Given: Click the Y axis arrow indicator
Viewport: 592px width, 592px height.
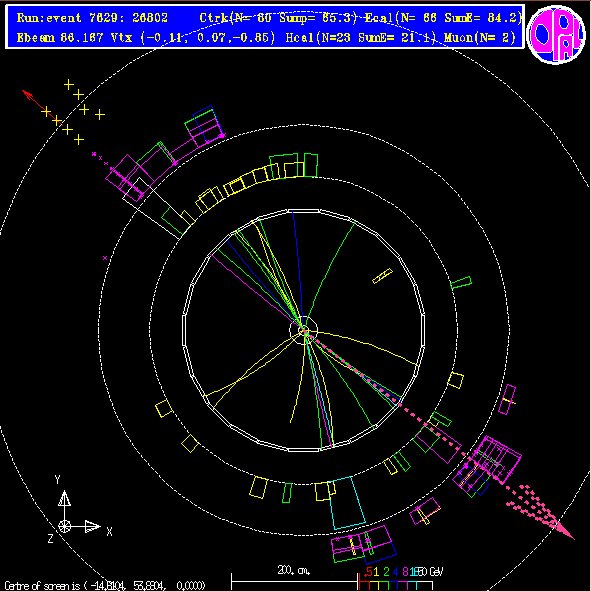Looking at the screenshot, I should (64, 498).
